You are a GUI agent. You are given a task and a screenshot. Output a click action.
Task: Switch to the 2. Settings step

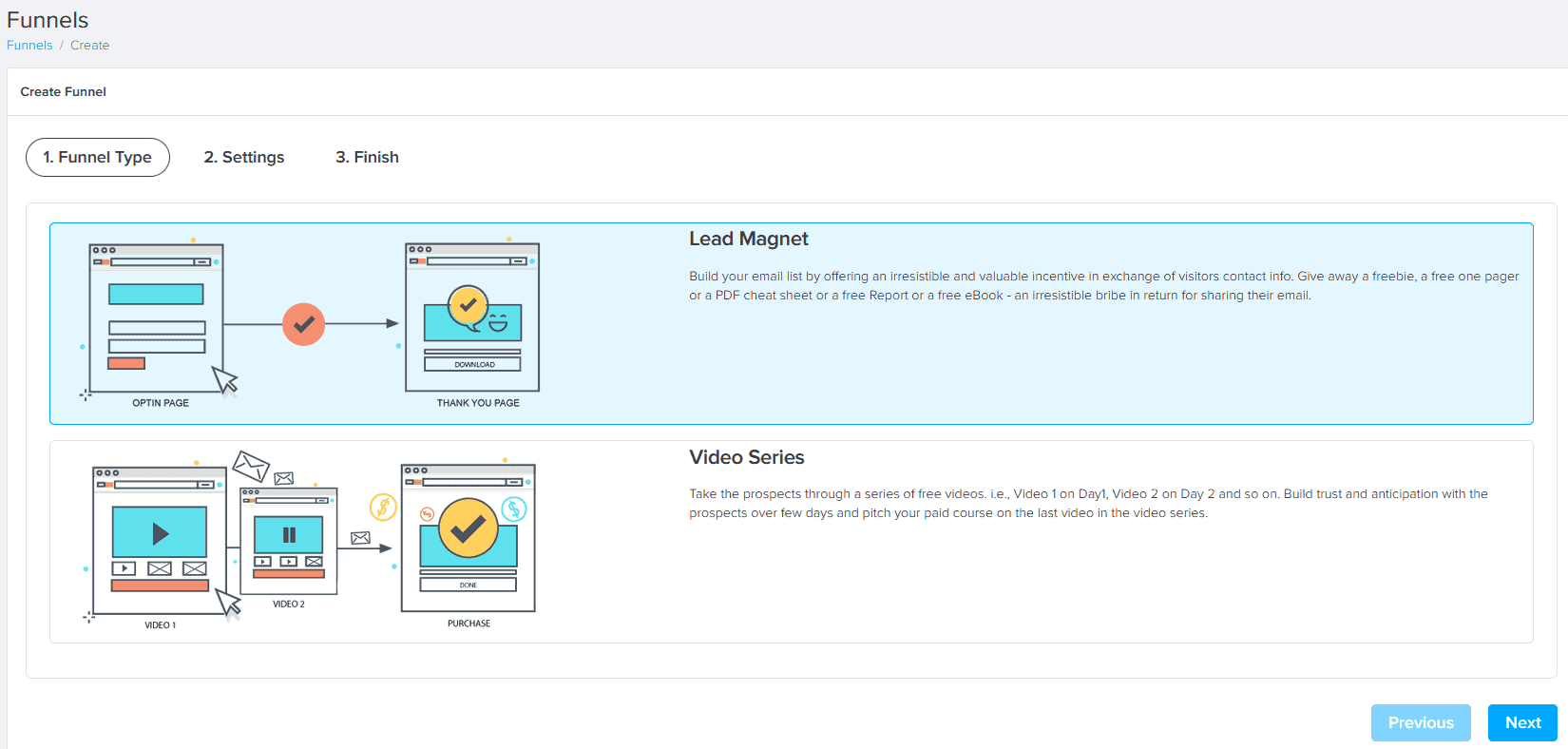[x=244, y=158]
